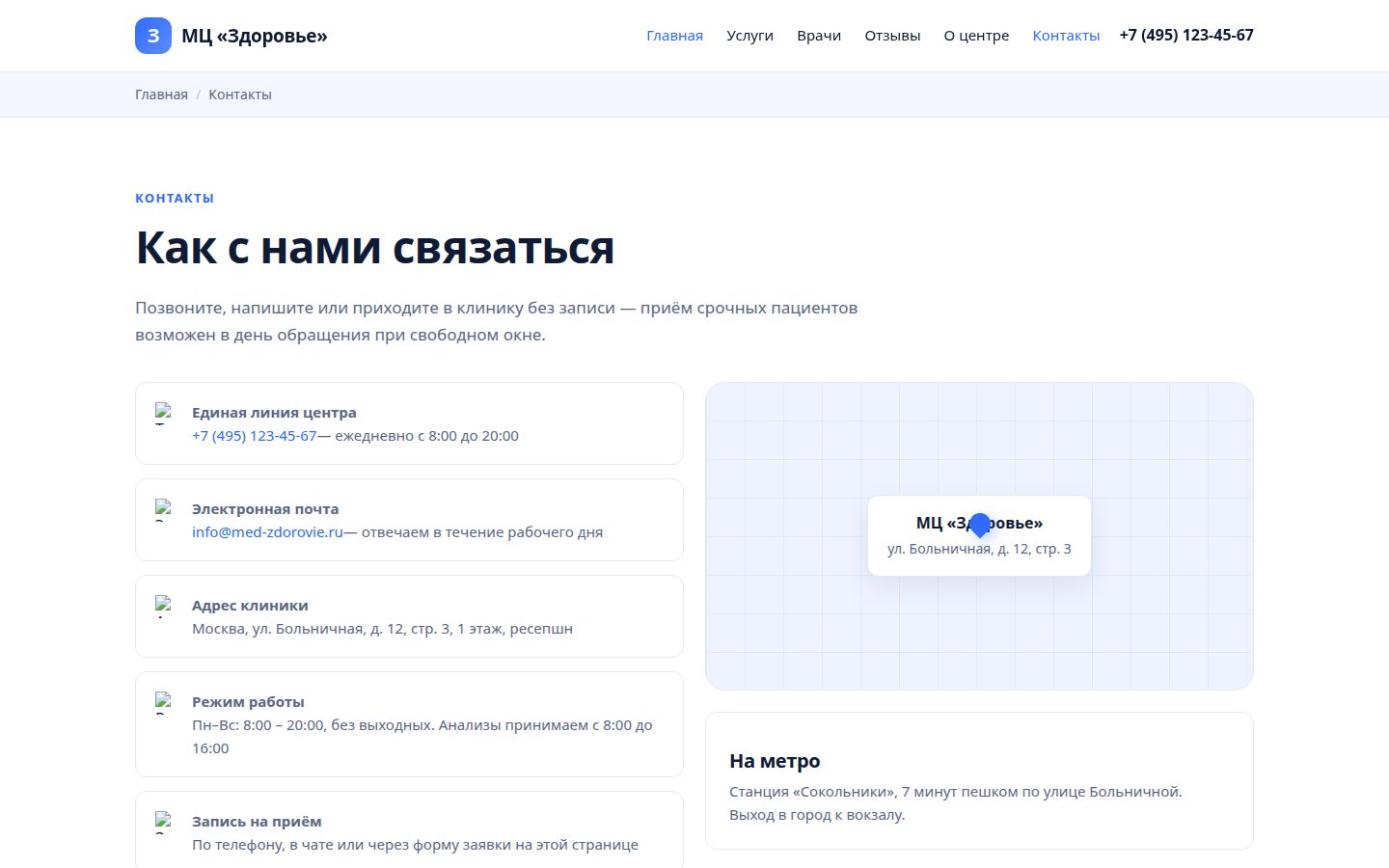Click the icon beside «Электронная почта»
Screen dimensions: 1389x868
(x=164, y=509)
